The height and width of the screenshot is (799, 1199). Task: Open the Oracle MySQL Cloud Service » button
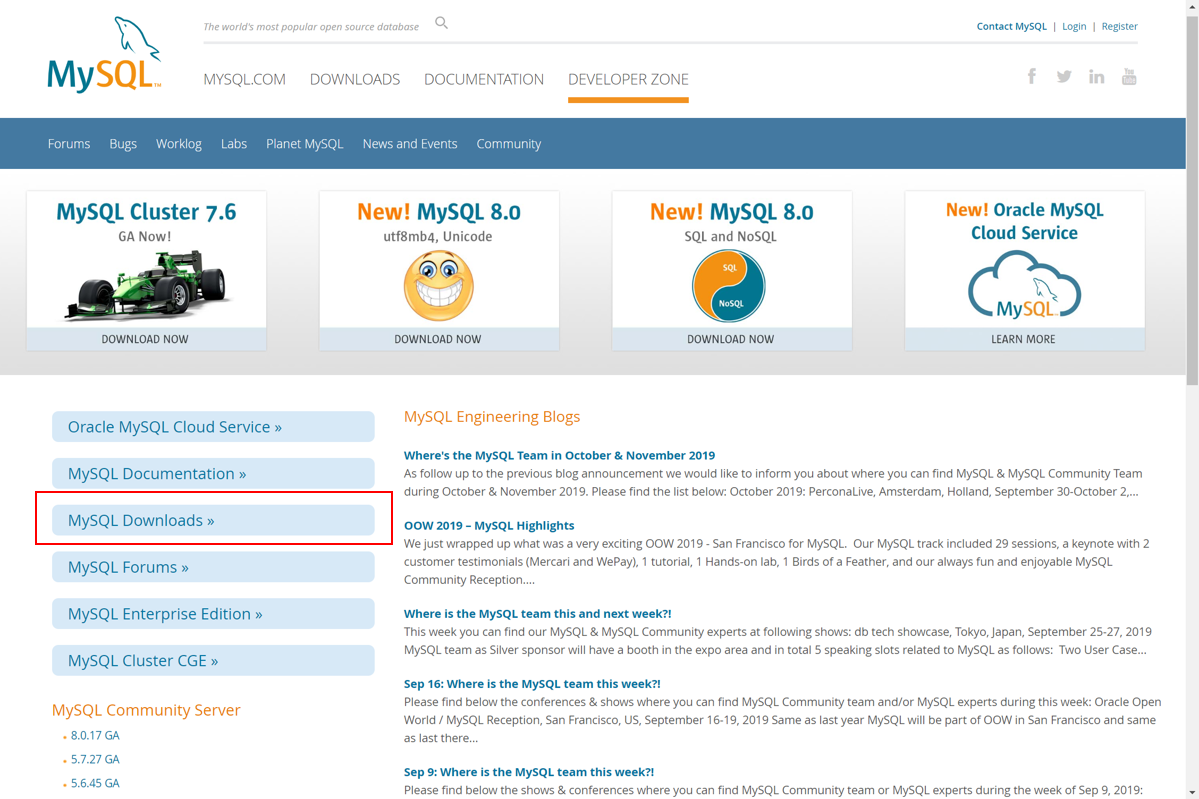[x=213, y=427]
